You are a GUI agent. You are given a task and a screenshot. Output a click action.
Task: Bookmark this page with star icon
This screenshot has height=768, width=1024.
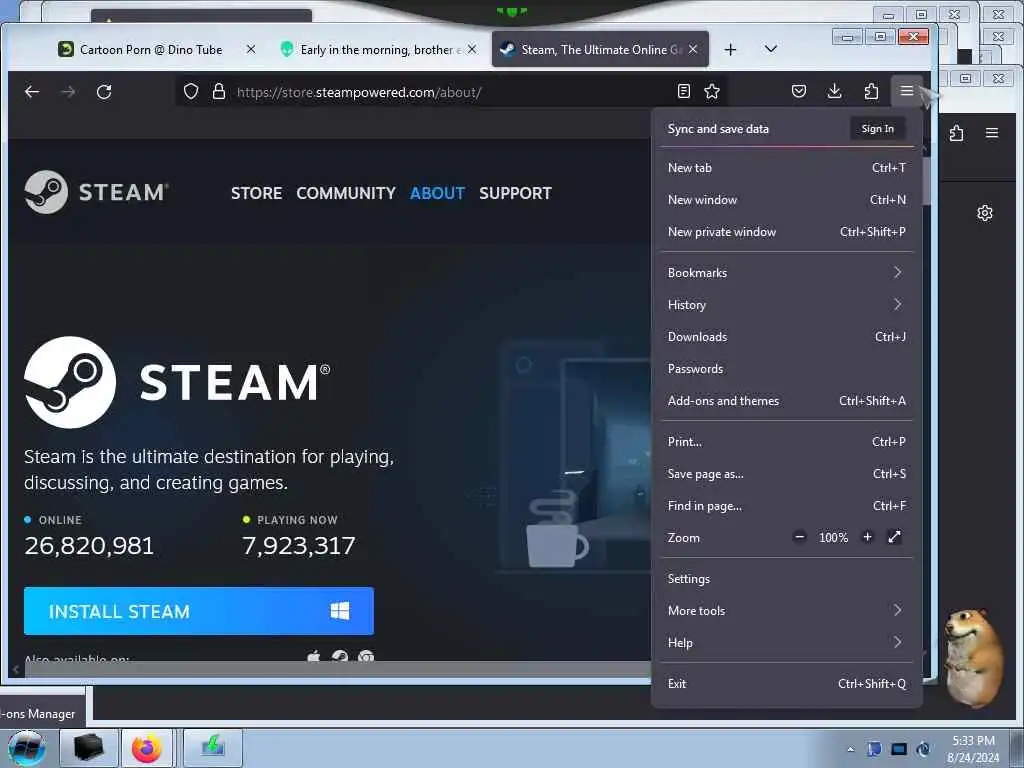pyautogui.click(x=712, y=91)
